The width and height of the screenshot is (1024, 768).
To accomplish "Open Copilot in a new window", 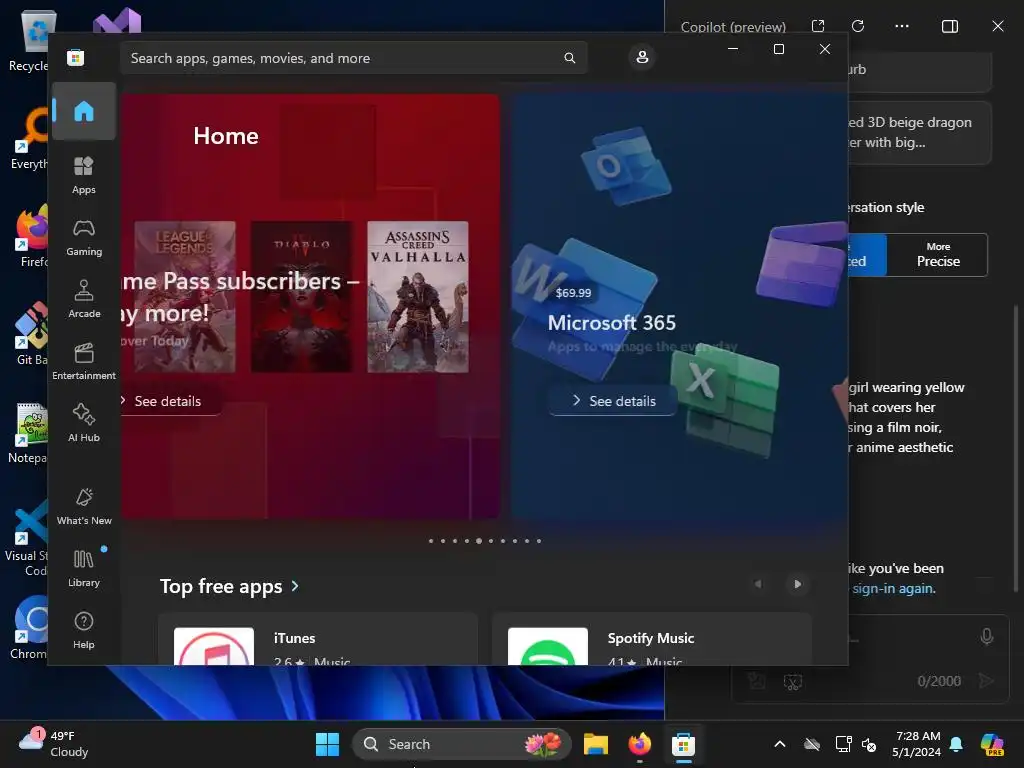I will pyautogui.click(x=818, y=26).
